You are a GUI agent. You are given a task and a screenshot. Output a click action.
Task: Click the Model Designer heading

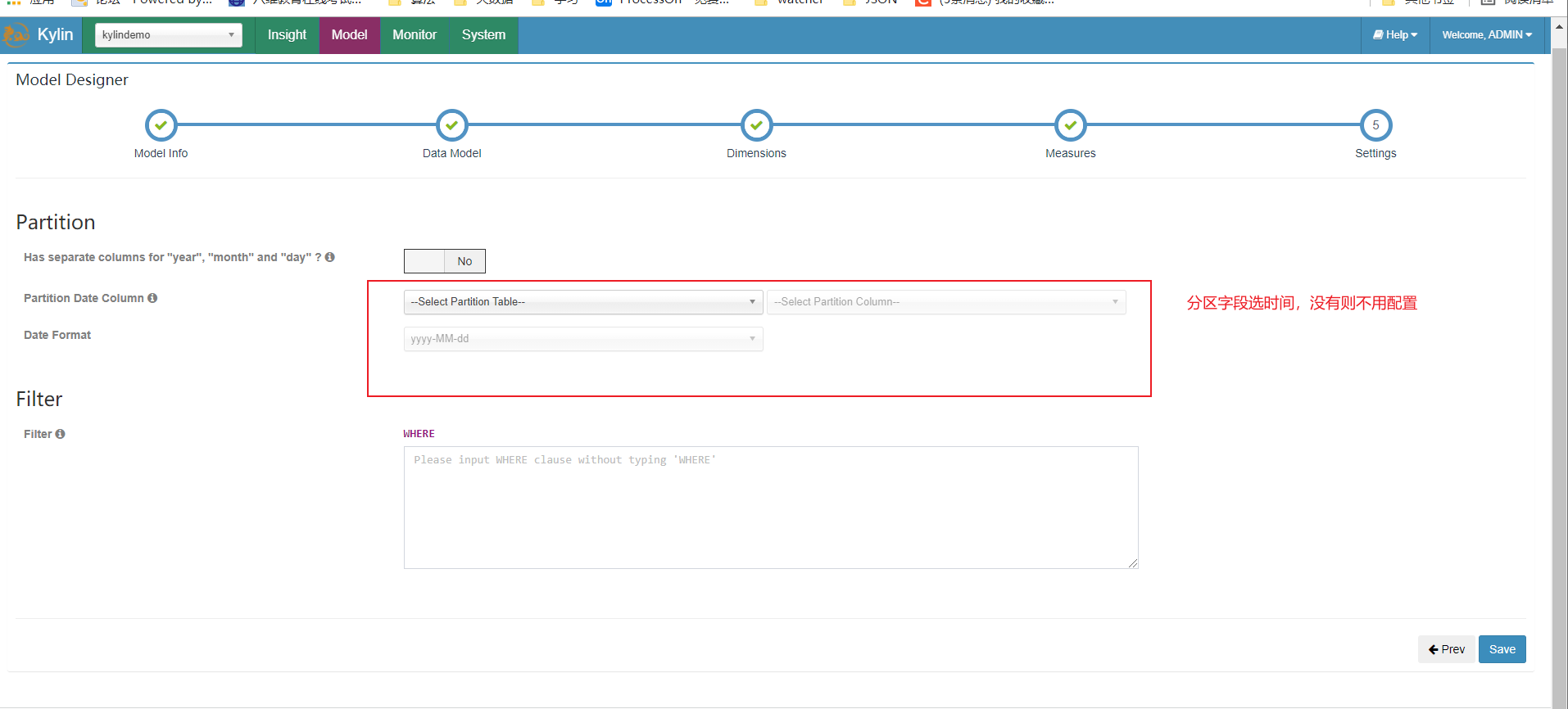click(72, 79)
